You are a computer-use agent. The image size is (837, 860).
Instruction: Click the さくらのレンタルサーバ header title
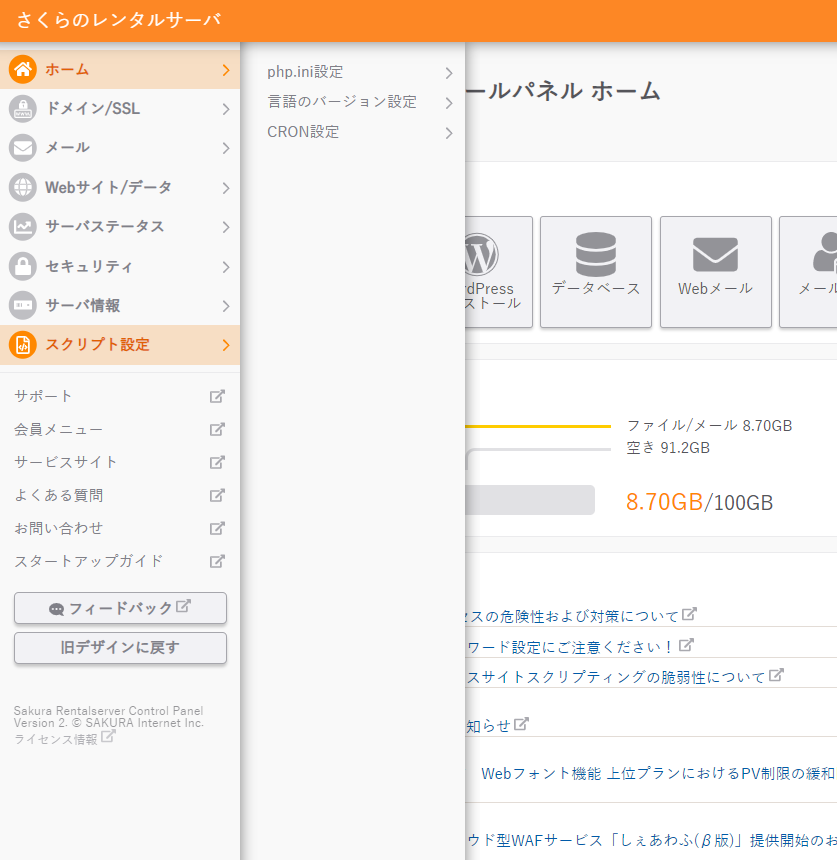[119, 20]
